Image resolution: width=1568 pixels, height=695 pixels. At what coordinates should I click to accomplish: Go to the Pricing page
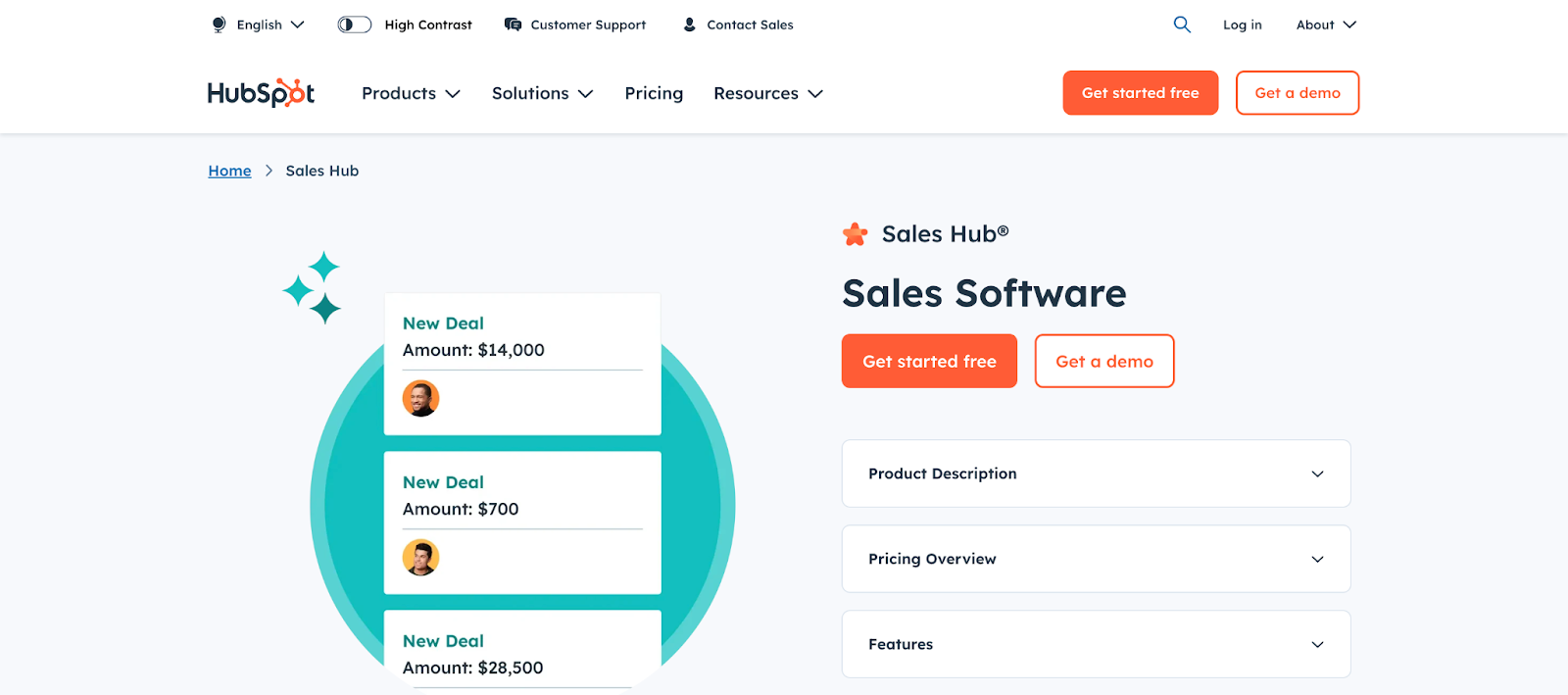[x=654, y=93]
